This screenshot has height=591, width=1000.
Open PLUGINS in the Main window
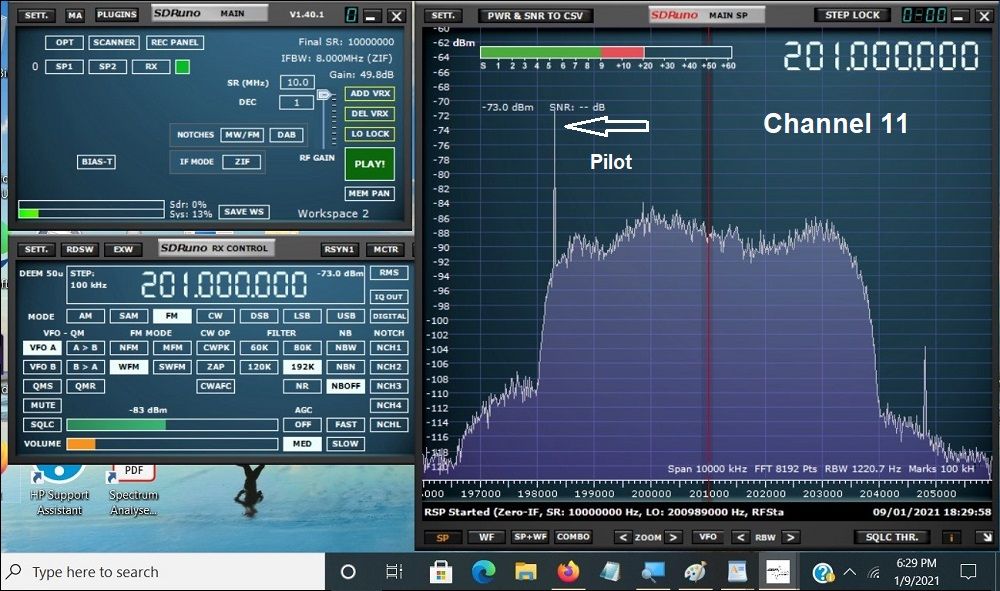click(x=117, y=14)
